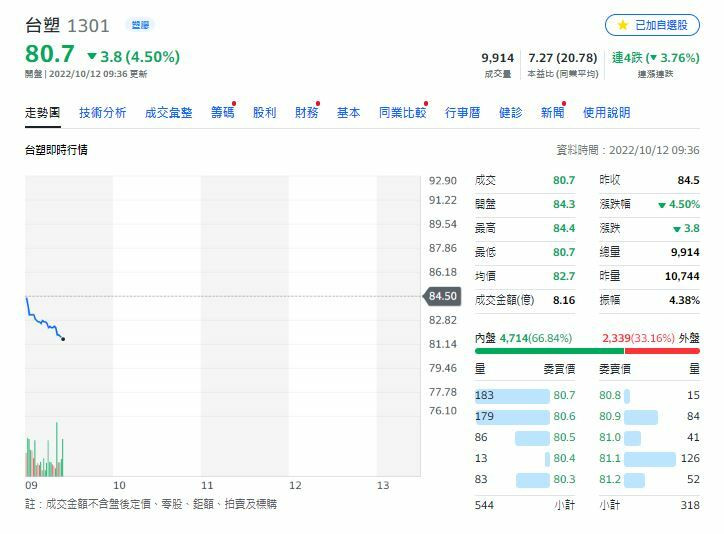
Task: Click the ask price 80.8
Action: [x=610, y=396]
